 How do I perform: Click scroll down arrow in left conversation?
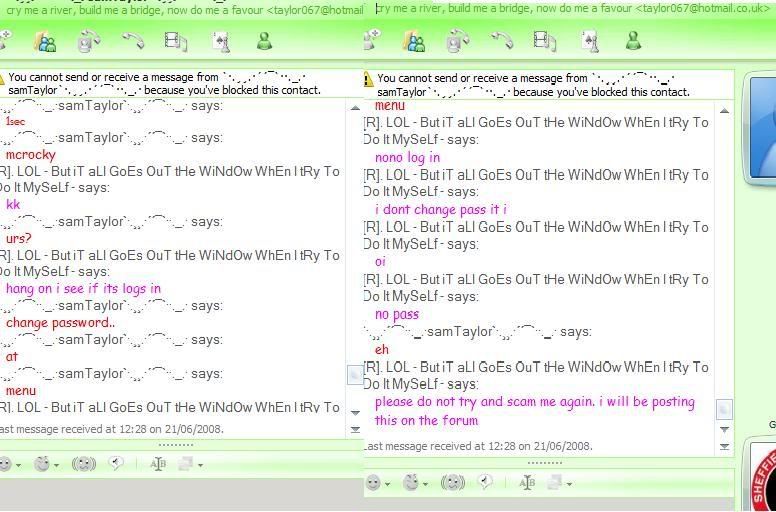click(x=355, y=411)
